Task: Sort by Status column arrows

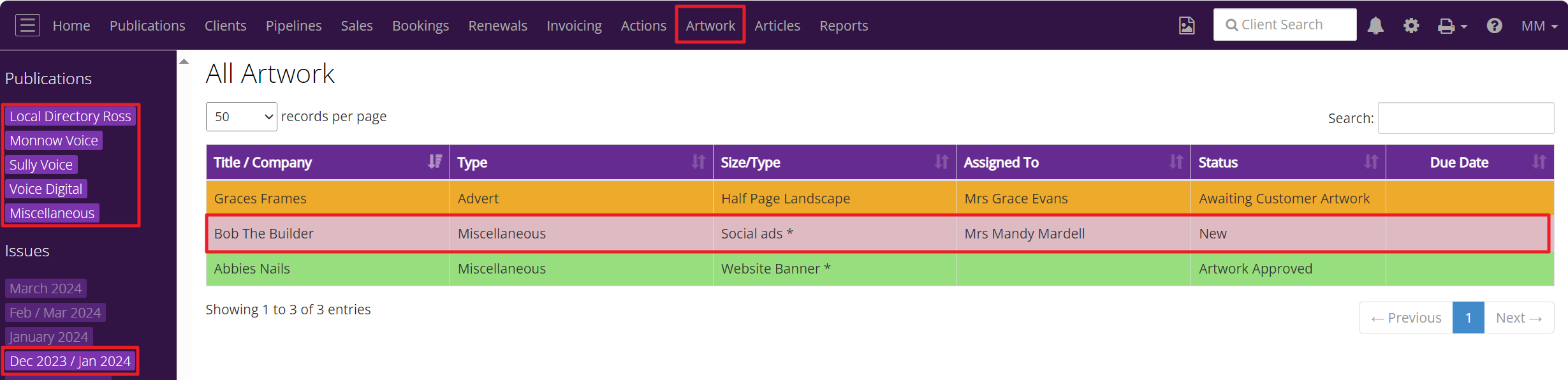Action: tap(1371, 162)
